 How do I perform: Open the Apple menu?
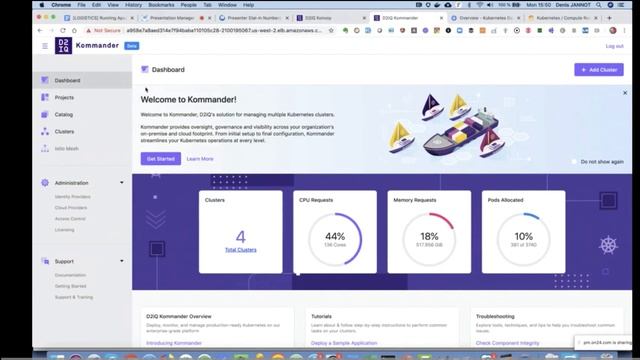(x=41, y=5)
